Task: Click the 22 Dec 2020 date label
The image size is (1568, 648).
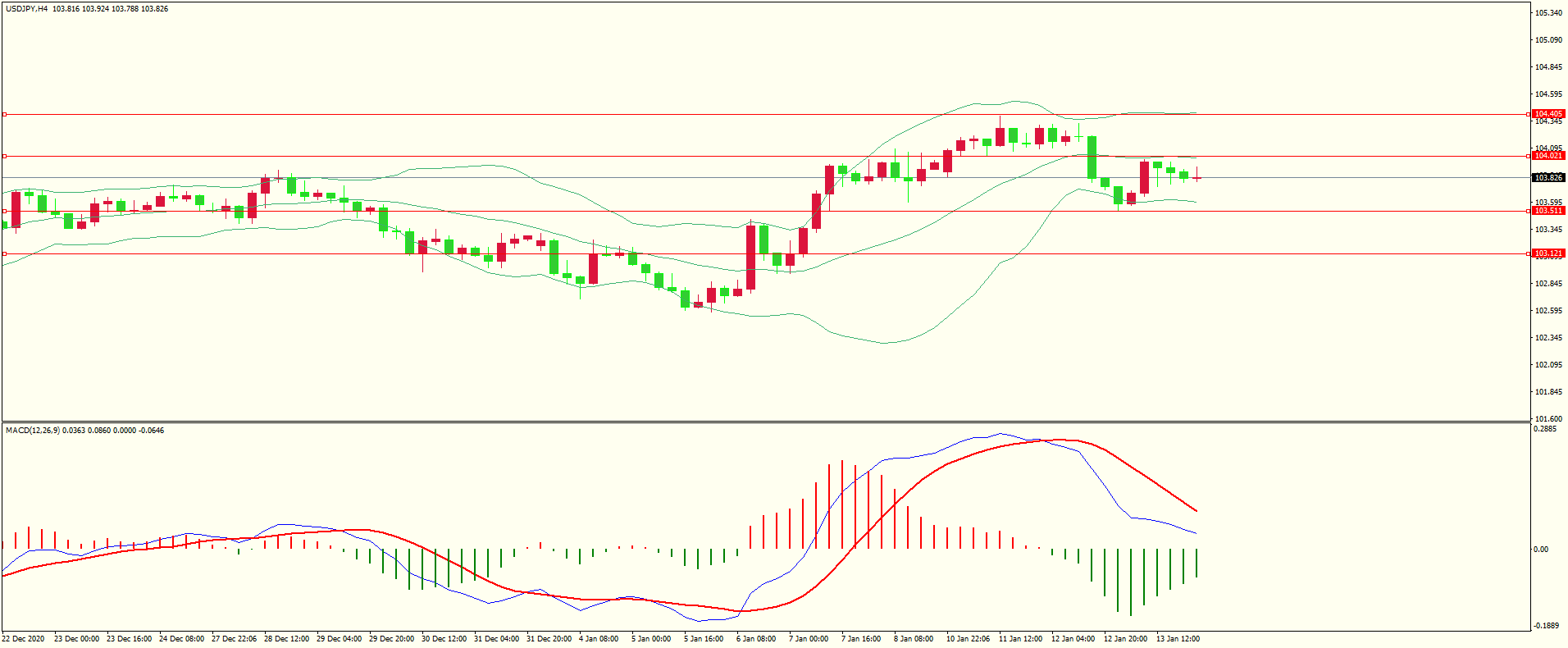Action: click(x=23, y=639)
